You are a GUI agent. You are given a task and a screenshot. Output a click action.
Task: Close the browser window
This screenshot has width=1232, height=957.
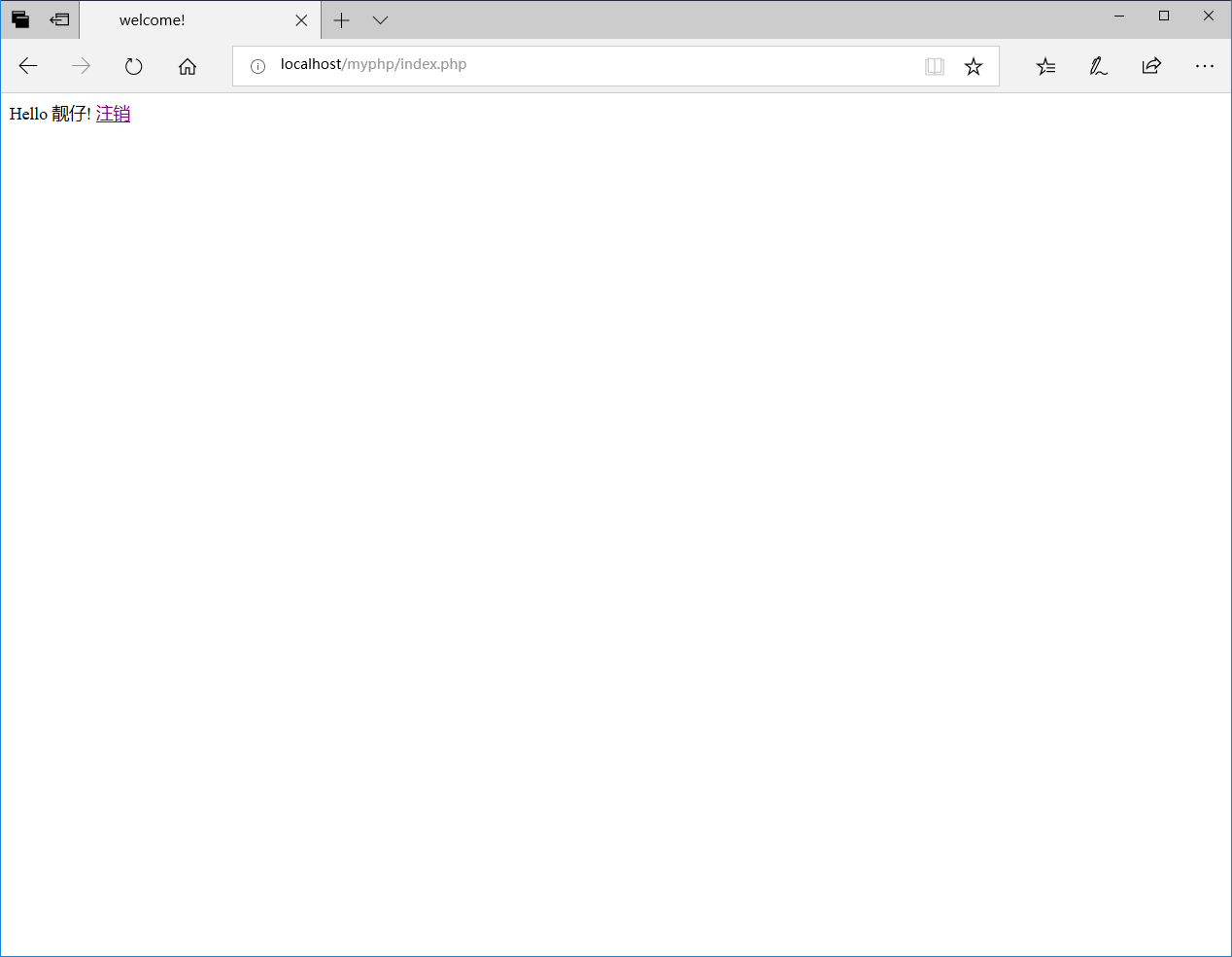tap(1209, 16)
